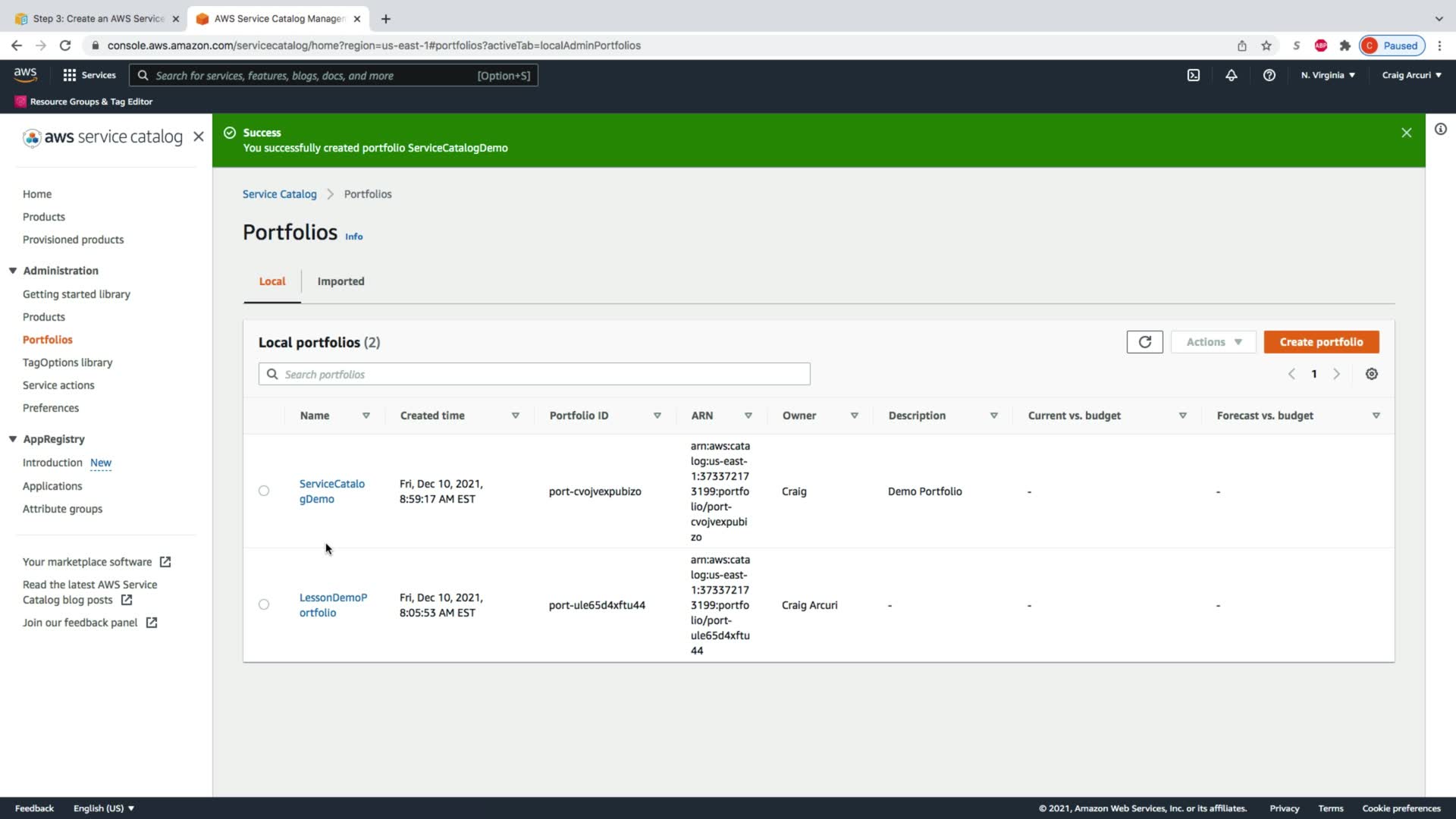Collapse the service catalog side navigation
Viewport: 1456px width, 819px height.
(199, 136)
